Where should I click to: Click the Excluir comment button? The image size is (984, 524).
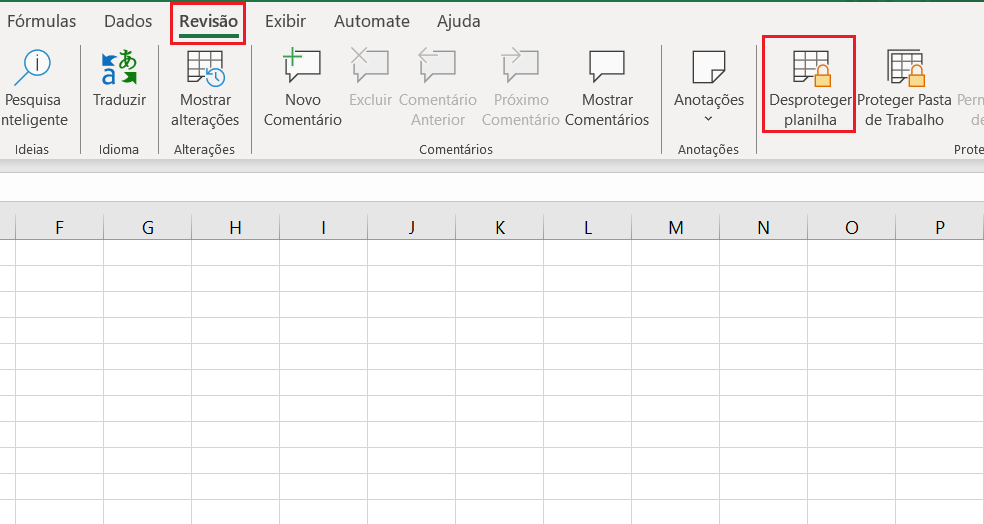[370, 78]
